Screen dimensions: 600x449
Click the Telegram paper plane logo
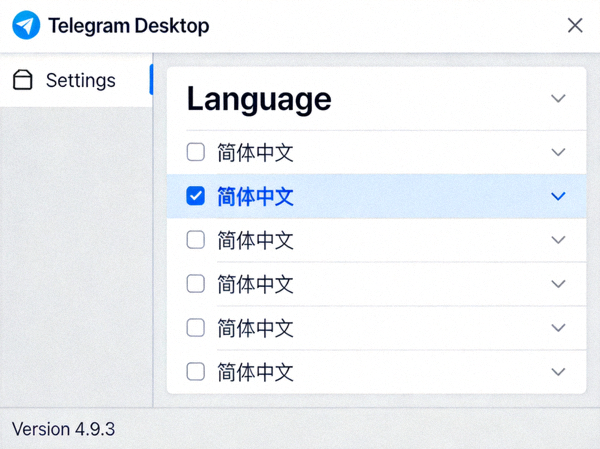tap(26, 25)
